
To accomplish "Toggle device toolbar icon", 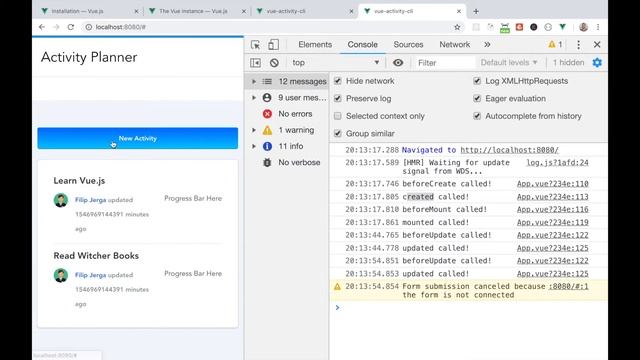I will coord(273,44).
